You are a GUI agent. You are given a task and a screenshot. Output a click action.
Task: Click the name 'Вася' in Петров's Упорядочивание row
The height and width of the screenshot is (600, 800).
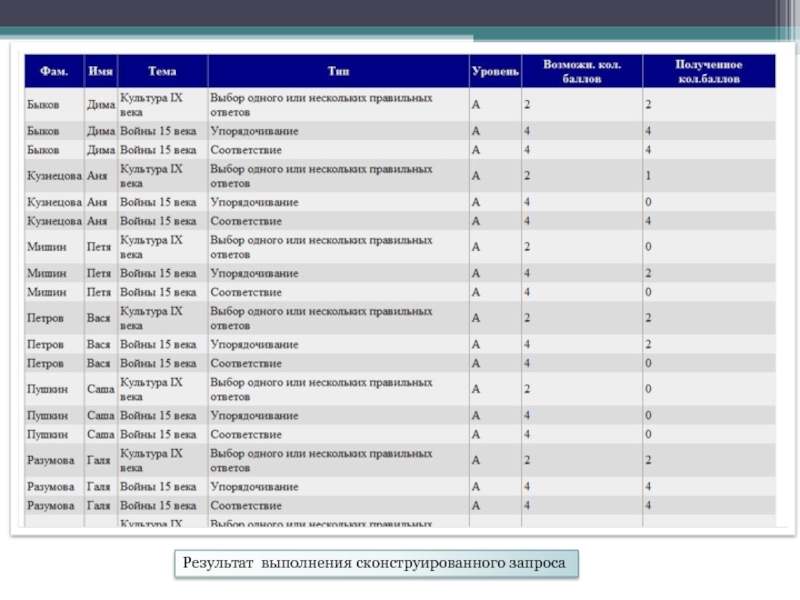[x=98, y=344]
